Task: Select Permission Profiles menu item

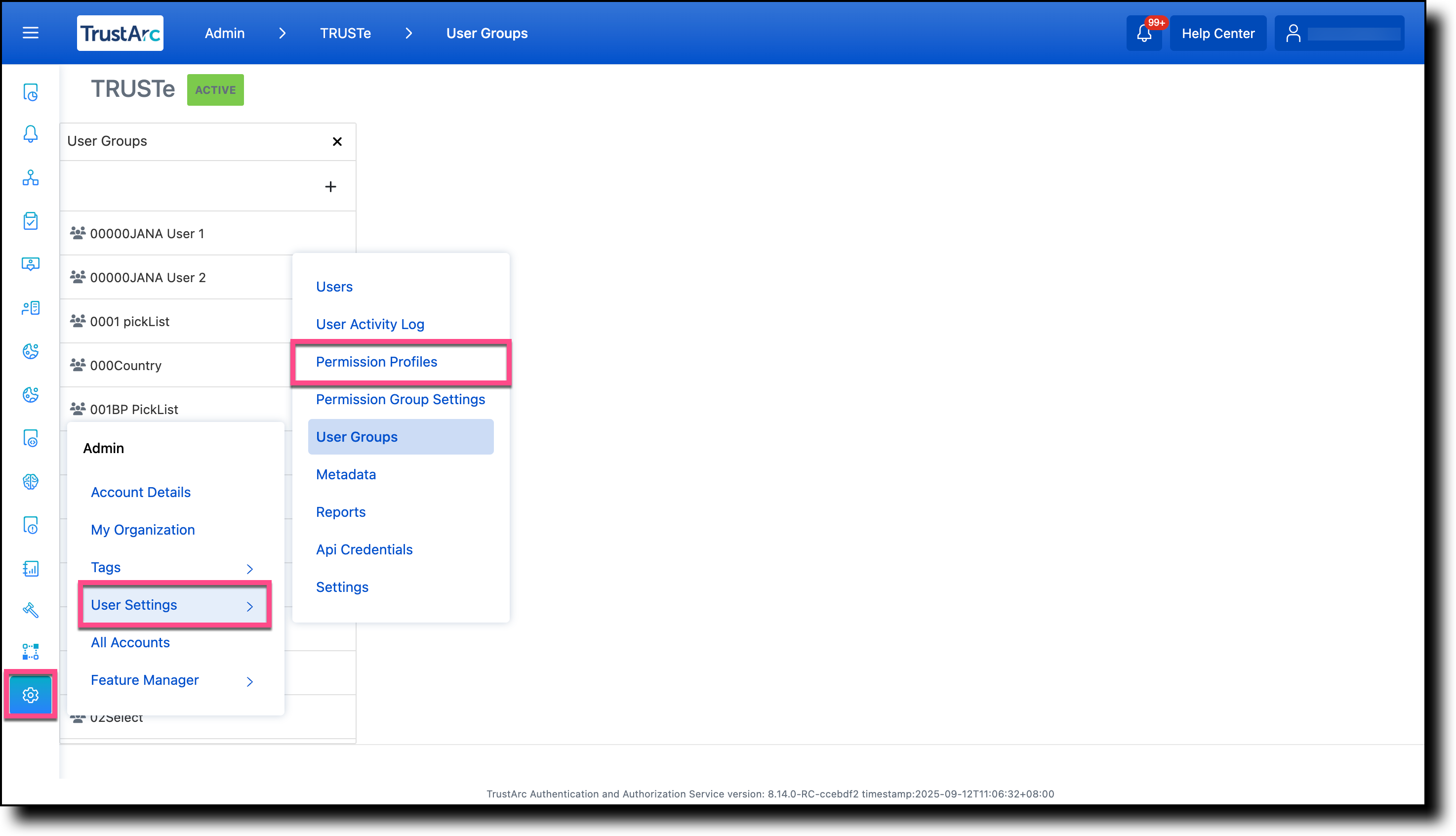Action: 376,362
